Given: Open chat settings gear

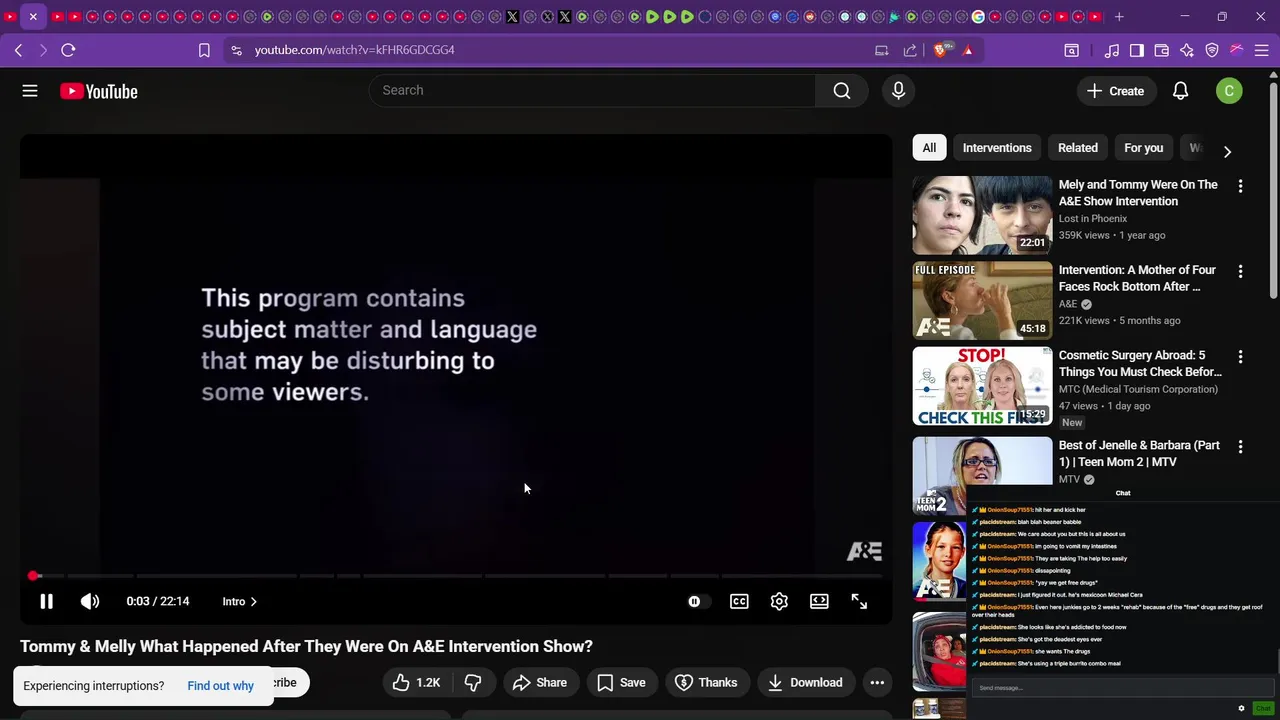Looking at the screenshot, I should (x=1242, y=708).
